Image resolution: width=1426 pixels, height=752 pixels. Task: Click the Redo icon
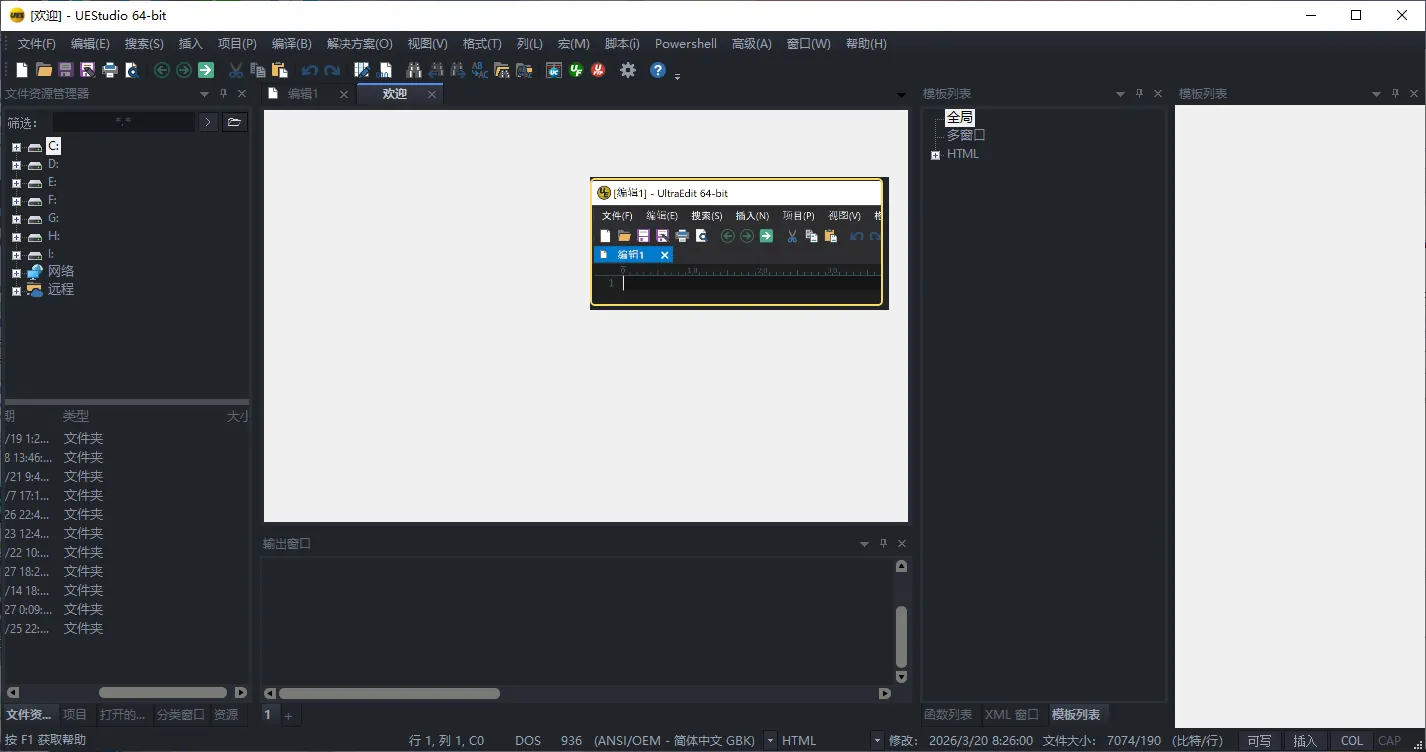point(331,70)
